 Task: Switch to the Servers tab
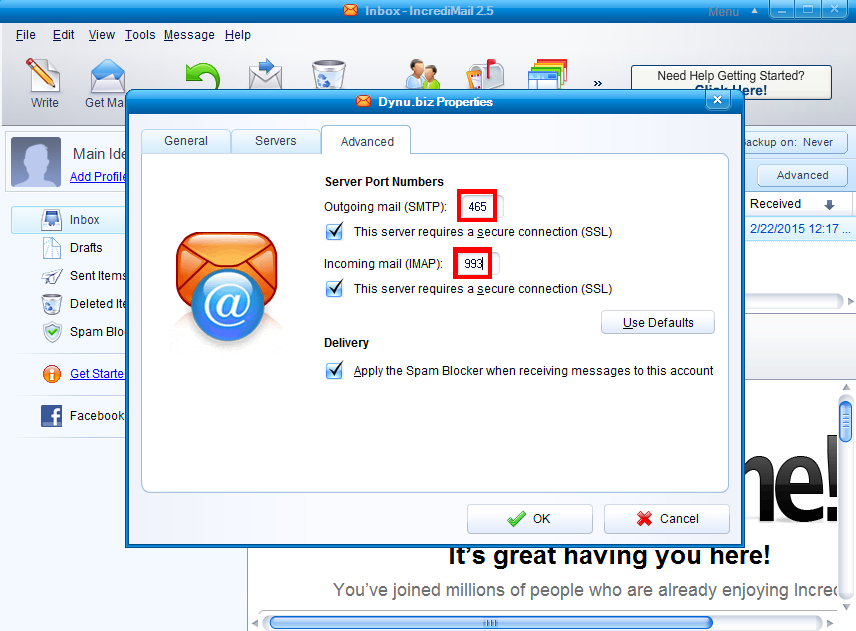[x=276, y=141]
